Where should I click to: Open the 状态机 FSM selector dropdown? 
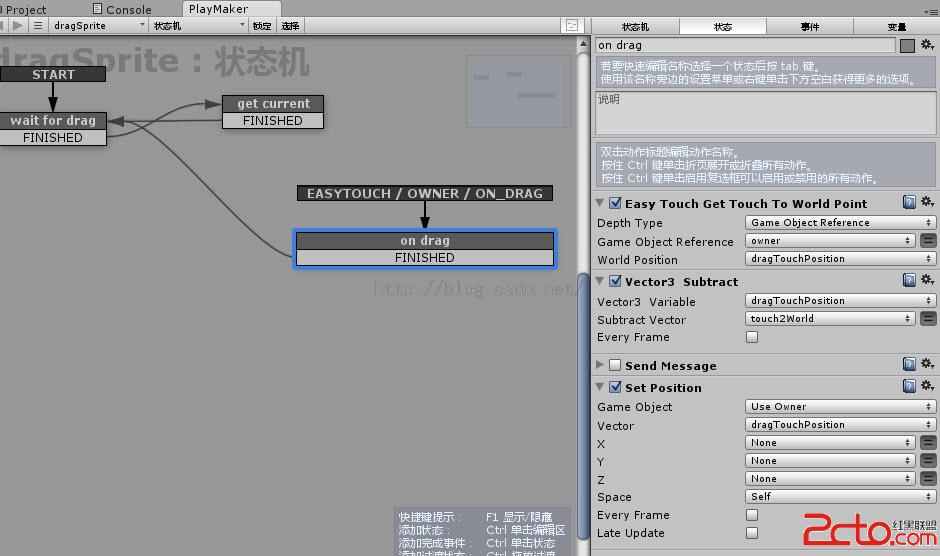[x=198, y=25]
